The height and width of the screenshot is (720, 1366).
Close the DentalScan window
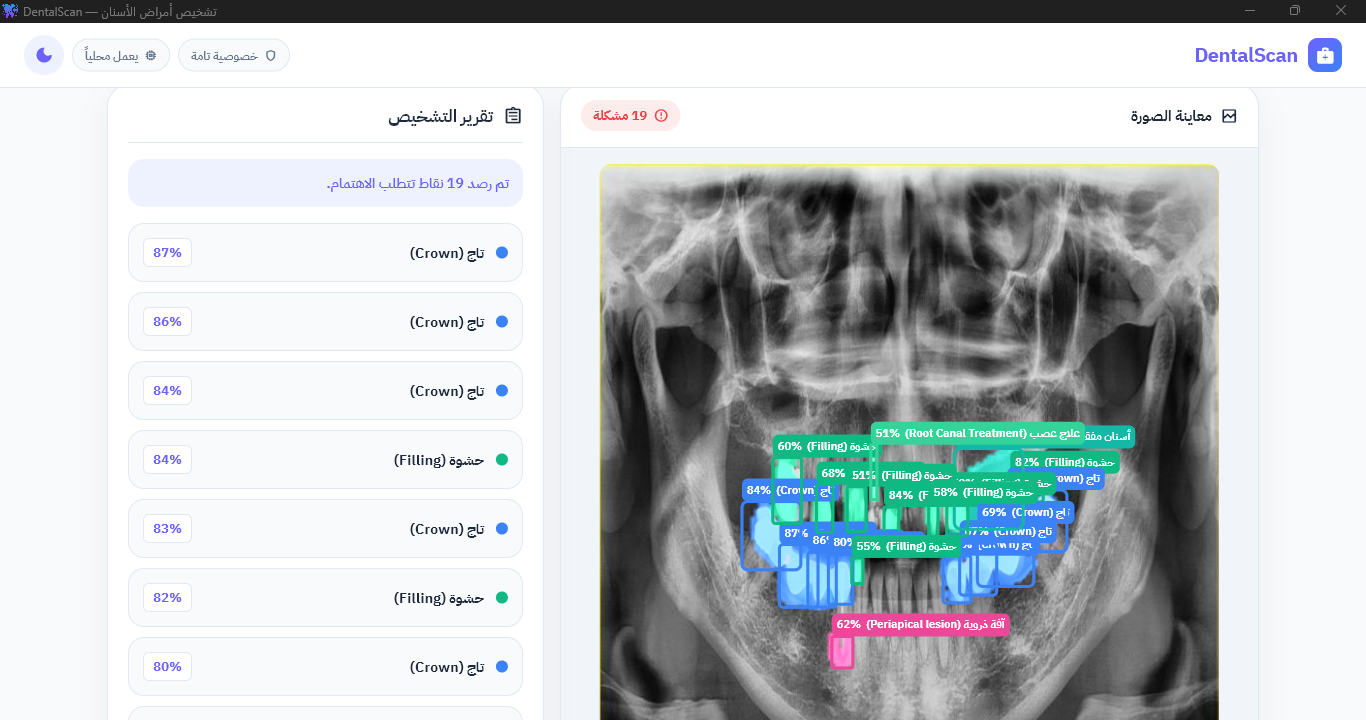1341,11
